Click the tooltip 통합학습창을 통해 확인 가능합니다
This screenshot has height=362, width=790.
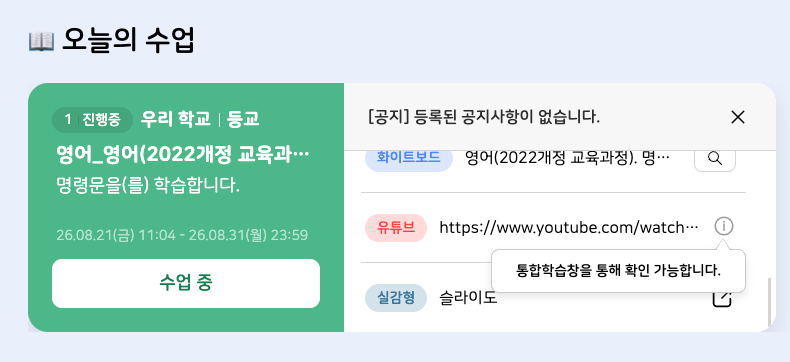tap(619, 271)
